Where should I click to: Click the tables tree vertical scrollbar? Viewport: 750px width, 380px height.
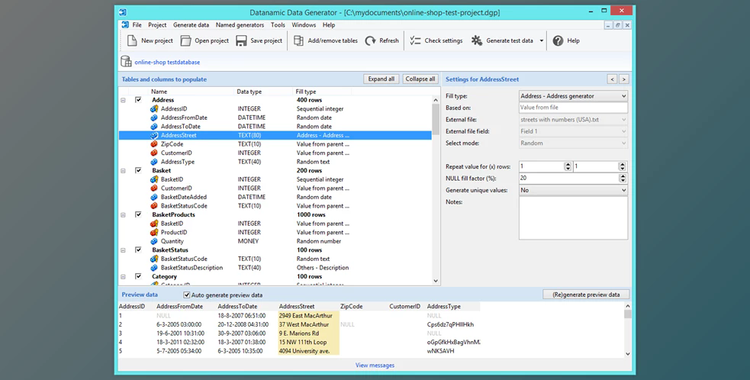pos(435,190)
